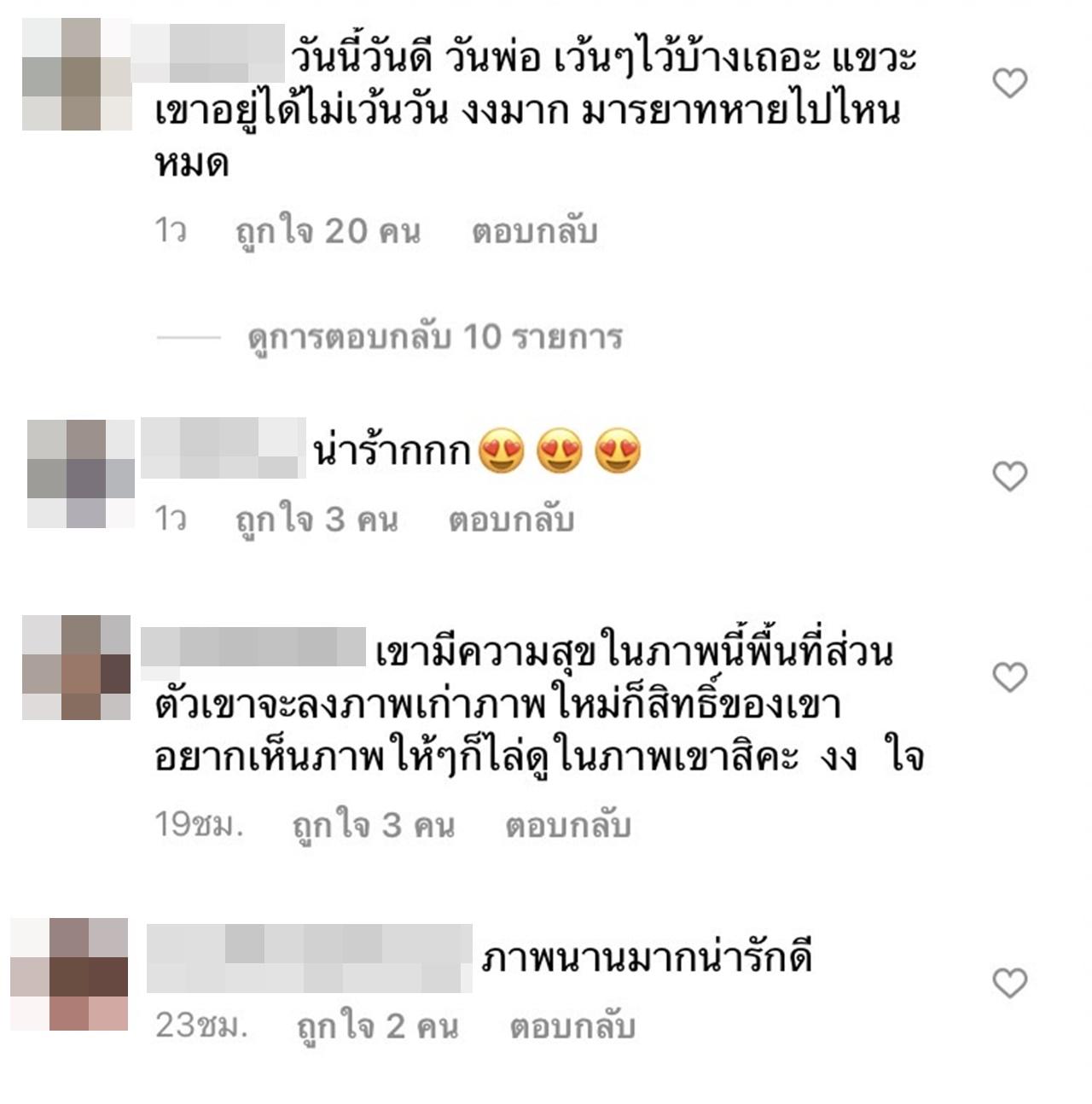The image size is (1092, 1104).
Task: Open avatar of the last commenter
Action: pyautogui.click(x=69, y=974)
